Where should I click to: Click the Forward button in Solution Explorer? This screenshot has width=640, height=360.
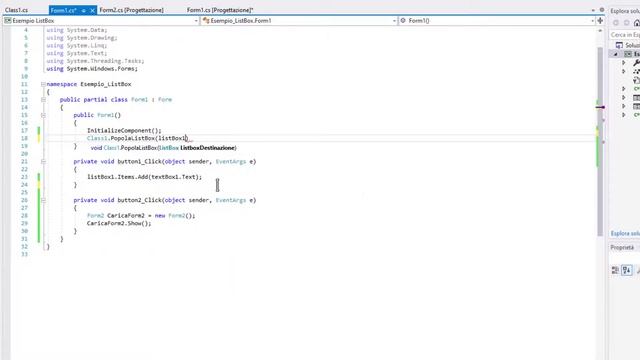point(627,23)
